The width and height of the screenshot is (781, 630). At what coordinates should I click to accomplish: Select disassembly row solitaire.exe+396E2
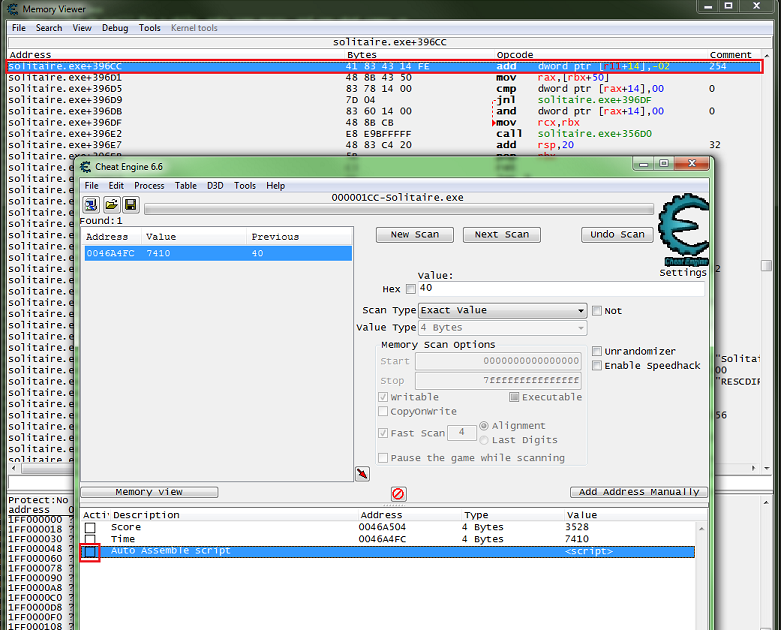[384, 134]
